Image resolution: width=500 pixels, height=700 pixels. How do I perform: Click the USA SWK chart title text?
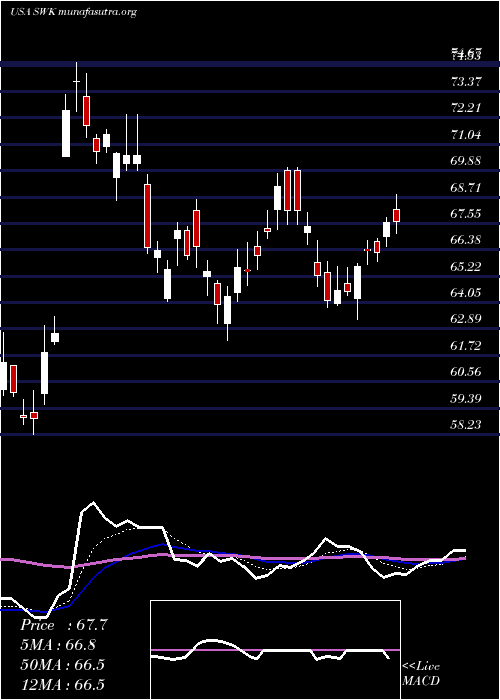click(73, 12)
